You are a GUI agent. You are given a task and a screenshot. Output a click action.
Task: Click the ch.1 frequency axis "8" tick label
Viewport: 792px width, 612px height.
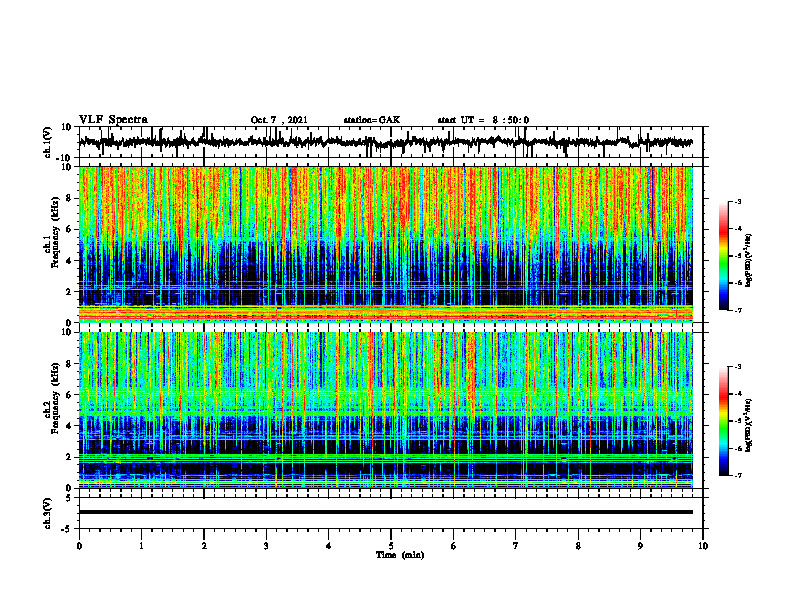coord(71,199)
